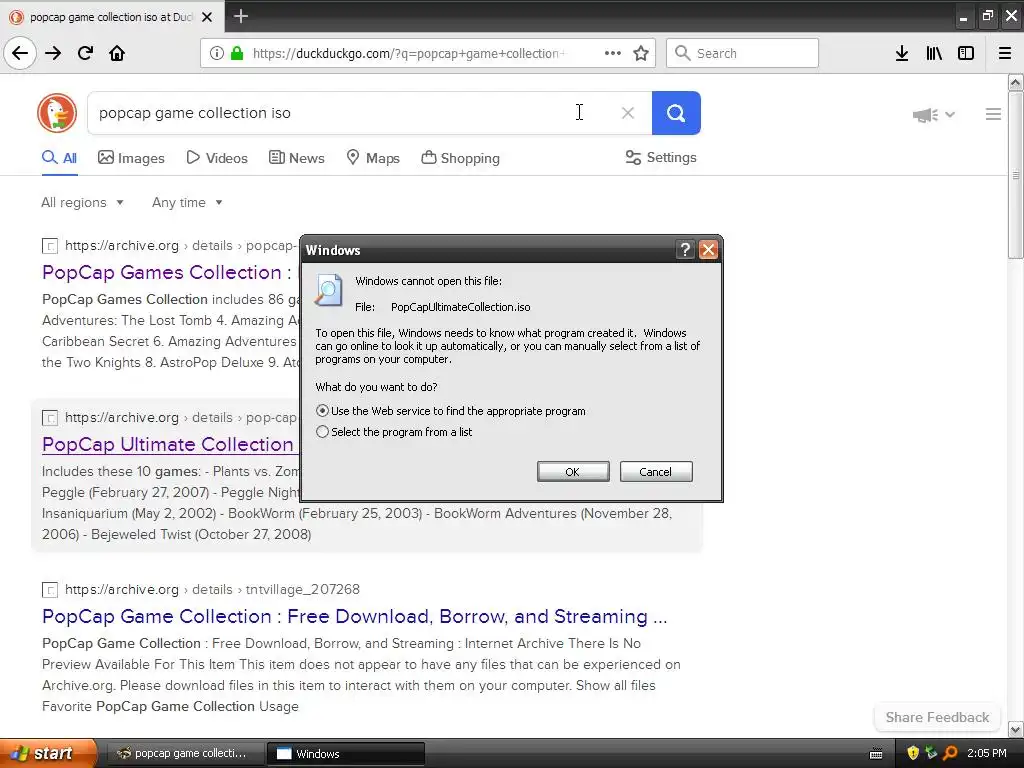This screenshot has width=1024, height=768.
Task: Switch to the News tab
Action: tap(296, 158)
